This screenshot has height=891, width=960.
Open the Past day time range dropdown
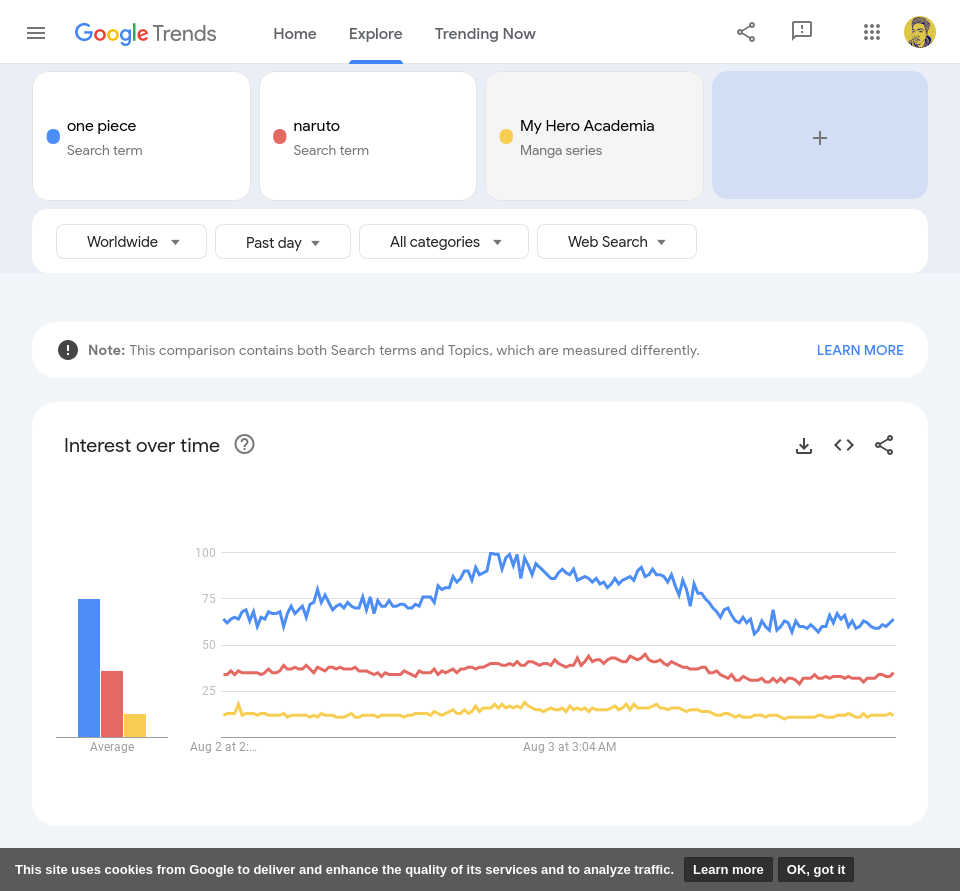coord(283,242)
